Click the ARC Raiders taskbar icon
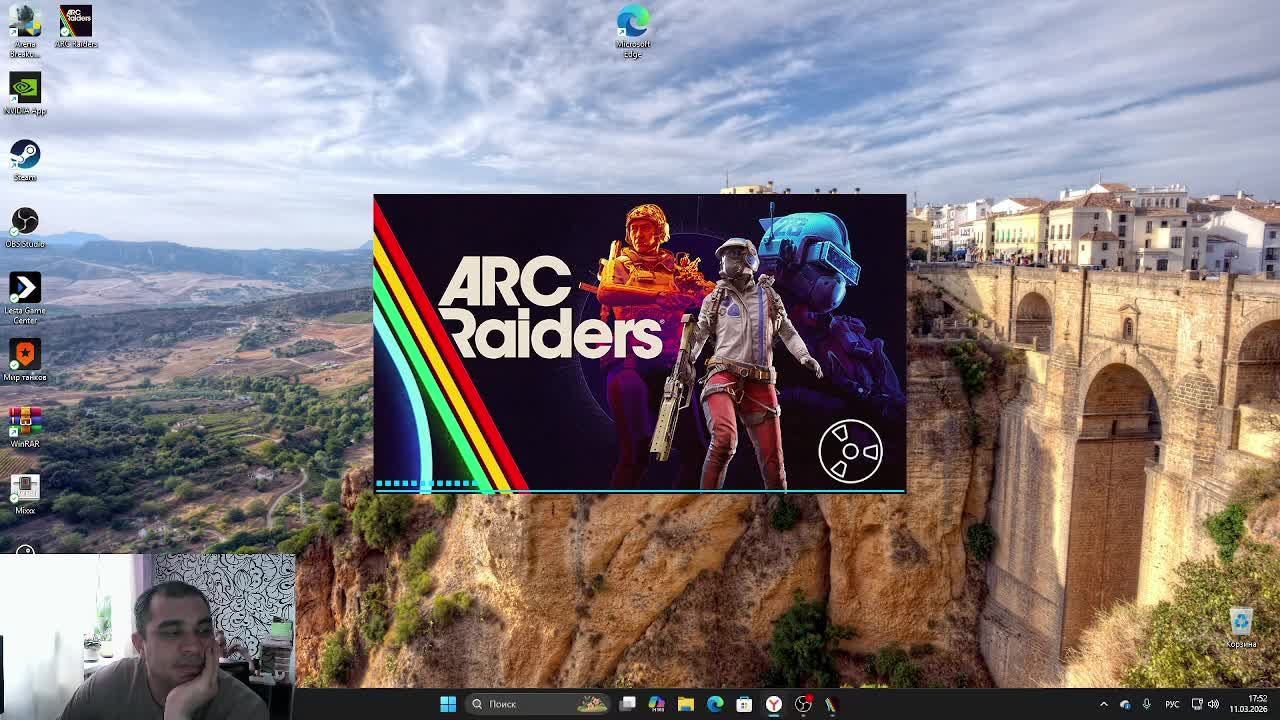The width and height of the screenshot is (1280, 720). pos(831,704)
